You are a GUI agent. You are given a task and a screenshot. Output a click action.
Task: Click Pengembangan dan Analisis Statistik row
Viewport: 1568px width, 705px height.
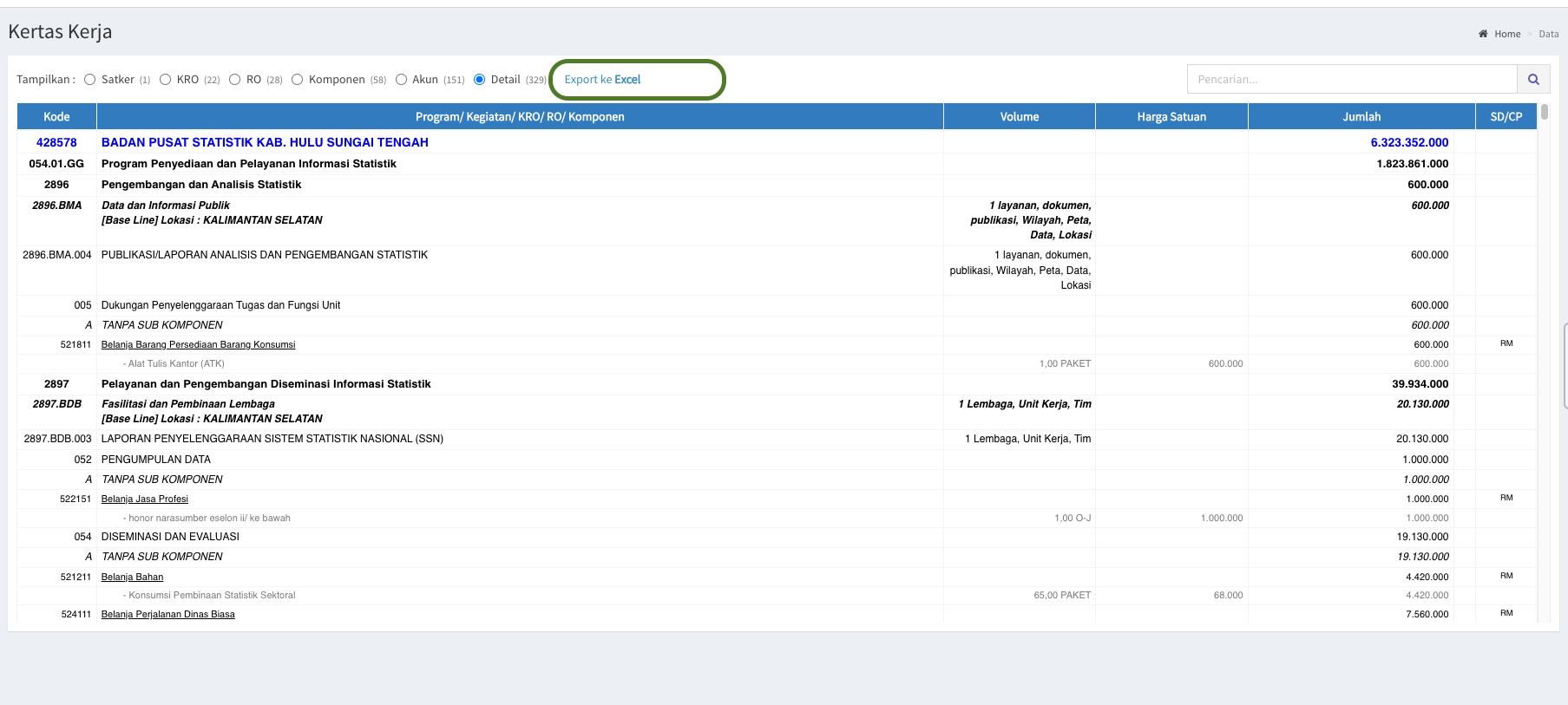coord(201,185)
